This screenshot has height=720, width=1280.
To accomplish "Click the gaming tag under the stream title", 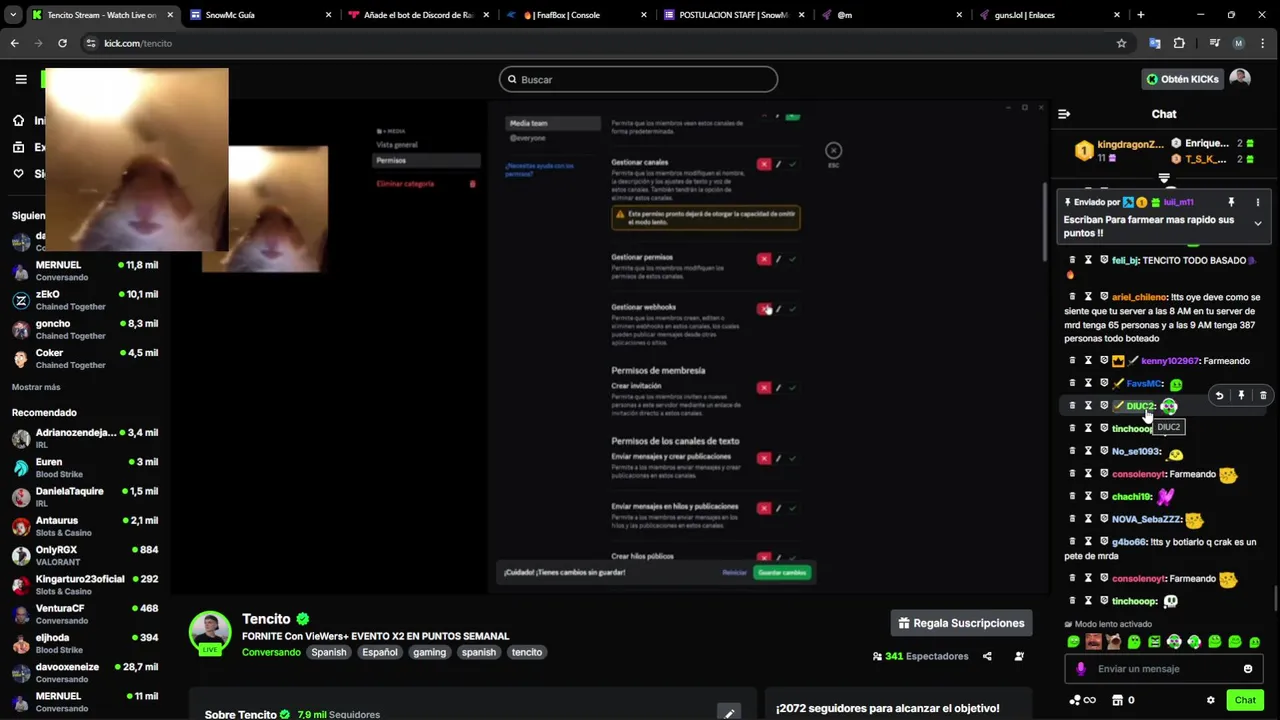I will tap(429, 652).
